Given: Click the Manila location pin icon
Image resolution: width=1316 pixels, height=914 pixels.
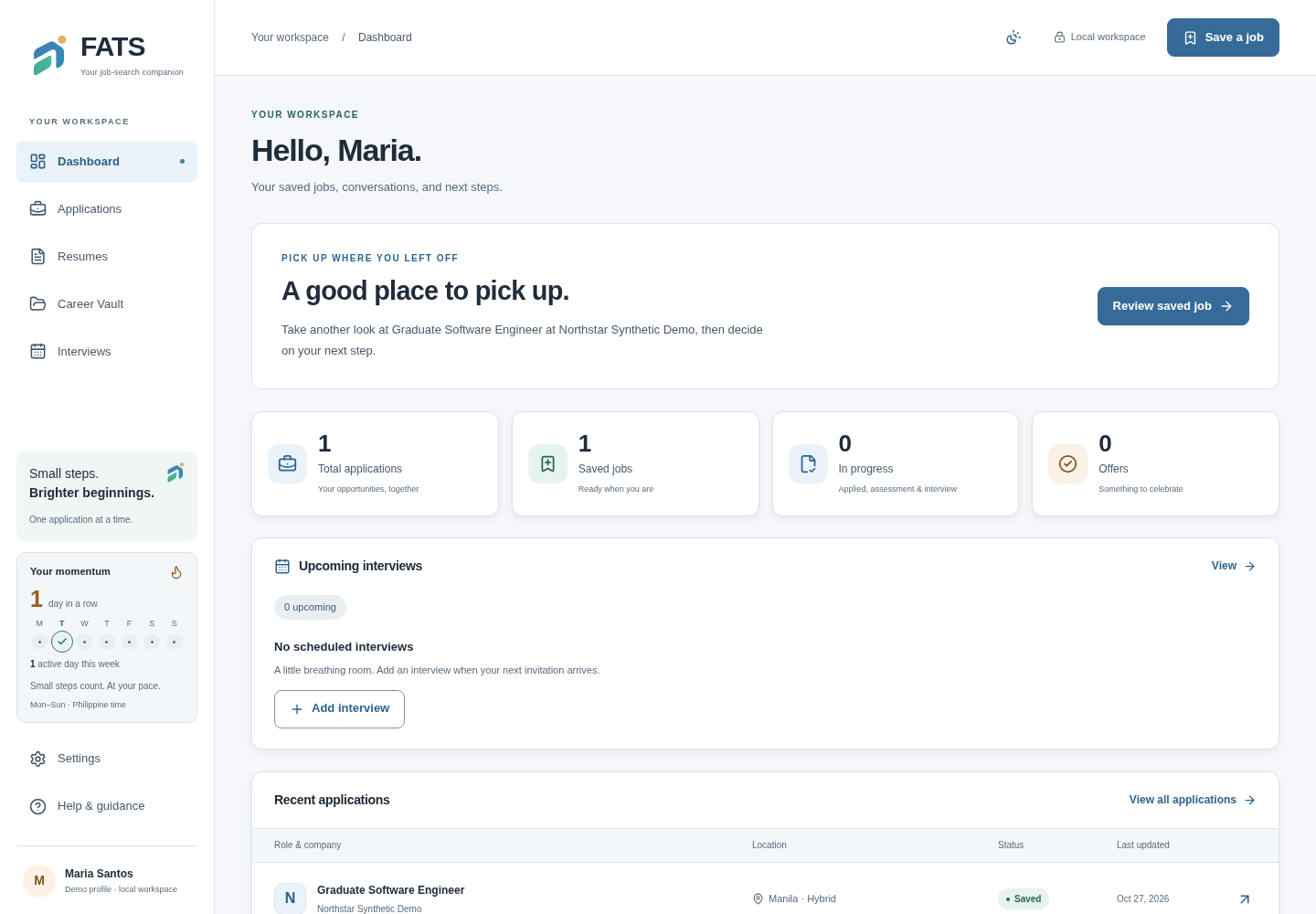Looking at the screenshot, I should (758, 899).
